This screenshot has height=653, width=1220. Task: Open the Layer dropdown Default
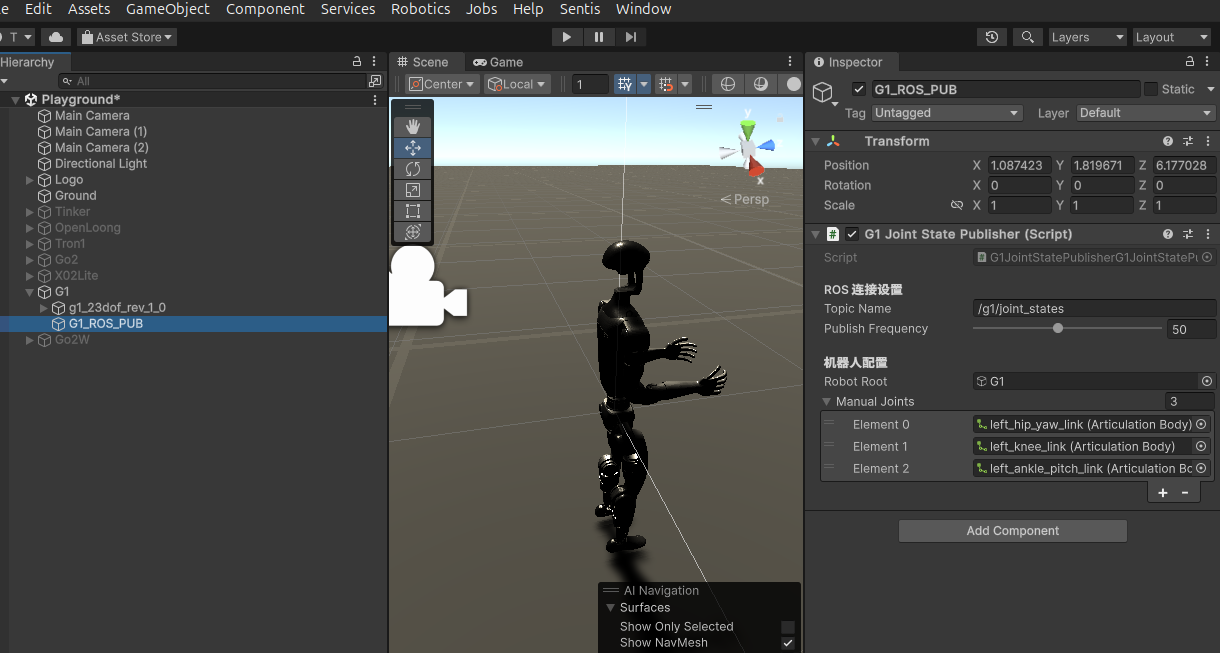point(1145,113)
